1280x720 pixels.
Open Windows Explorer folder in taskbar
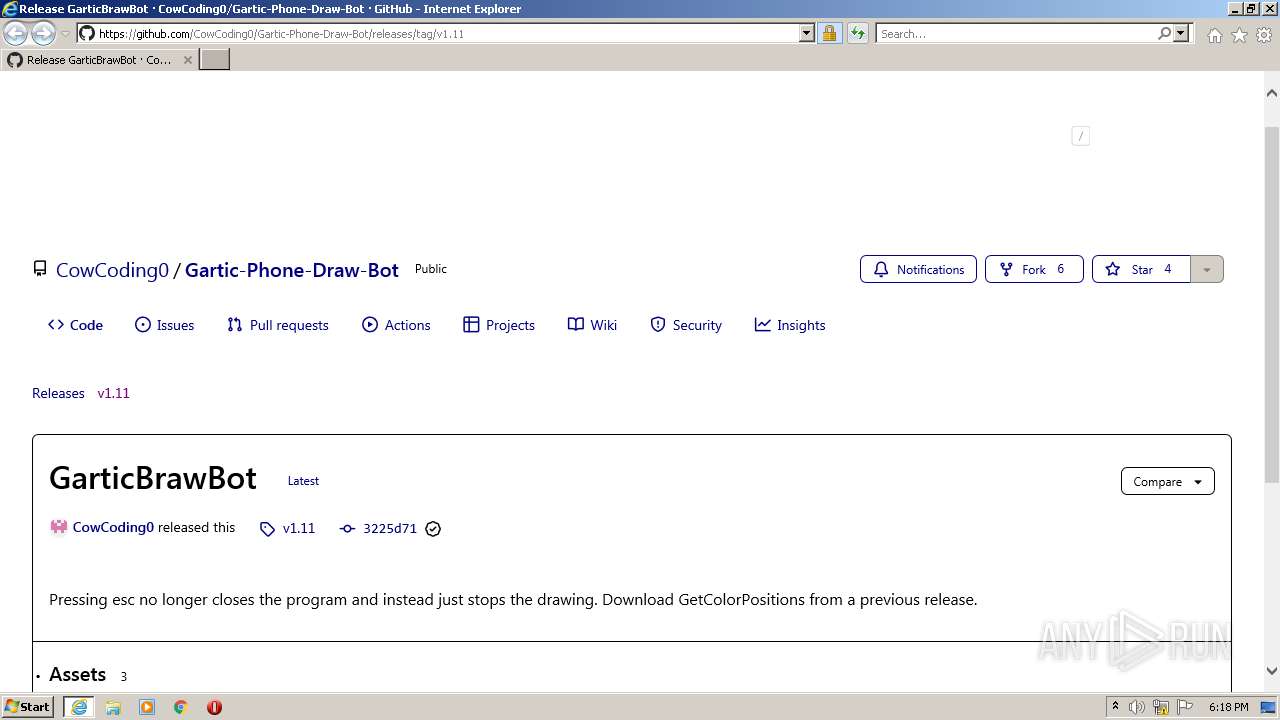pyautogui.click(x=113, y=707)
